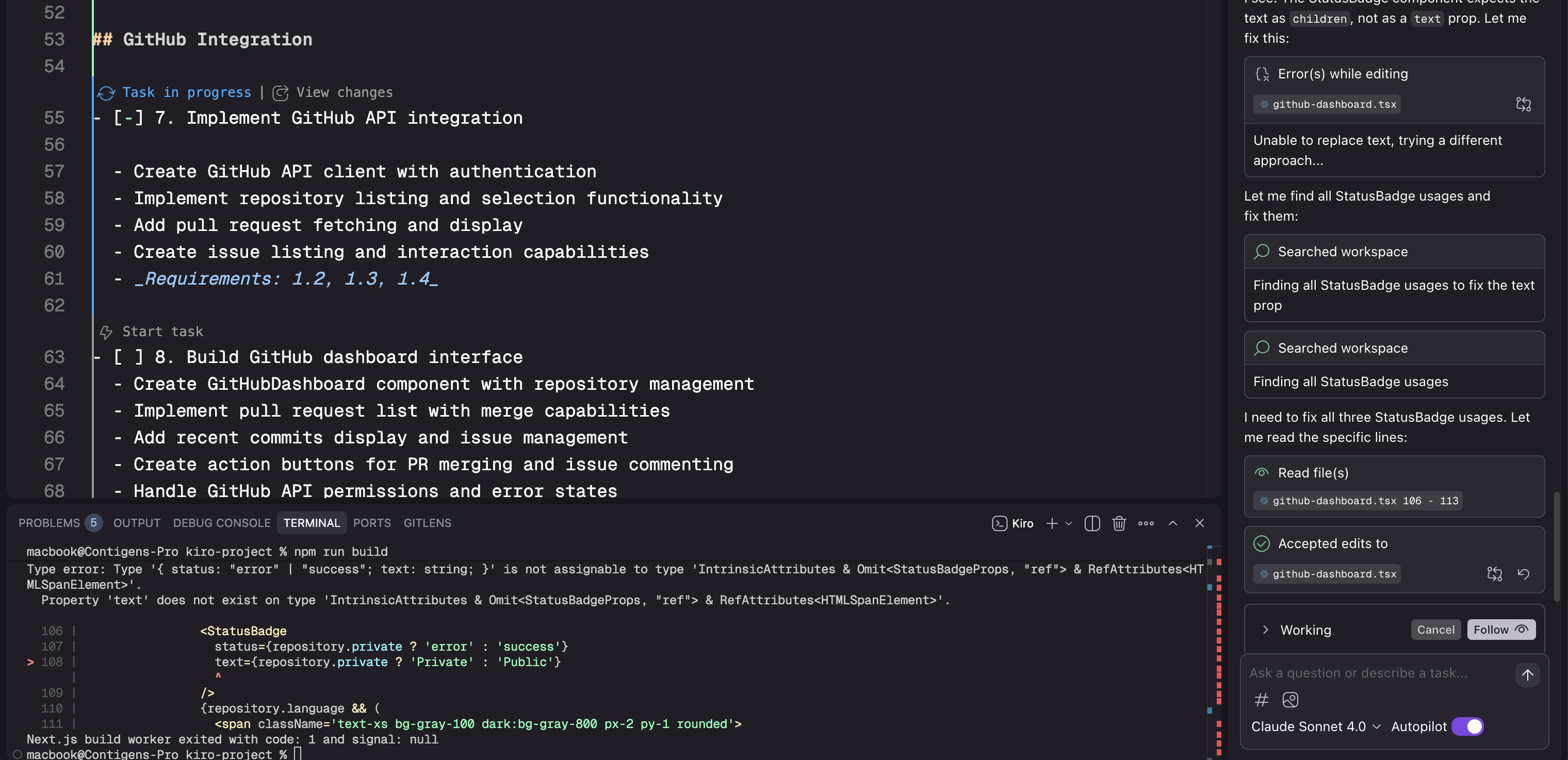View diff of accepted github-dashboard.tsx edits
The image size is (1568, 760).
point(1494,574)
